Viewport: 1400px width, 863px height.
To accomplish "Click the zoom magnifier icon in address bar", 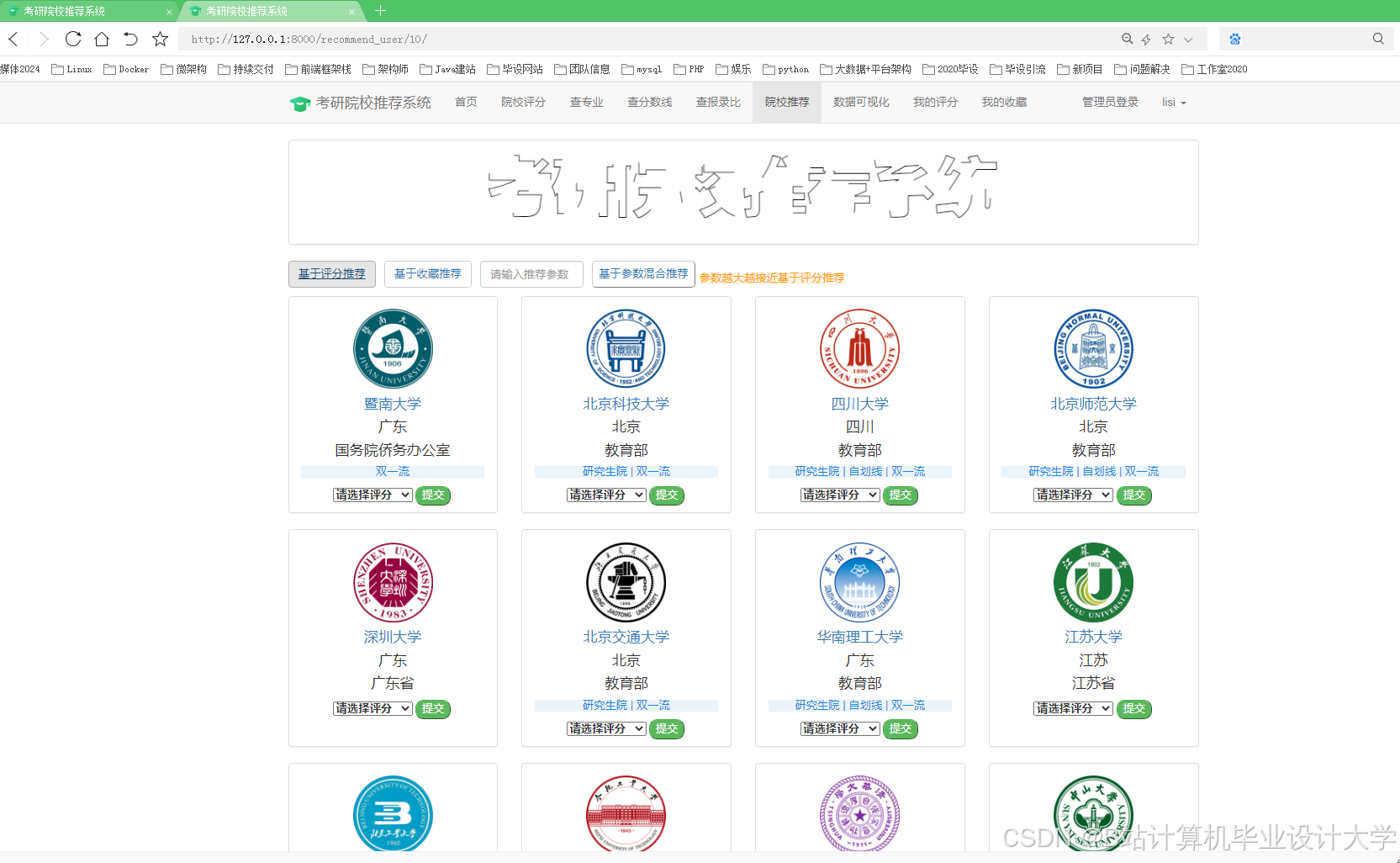I will [1127, 39].
